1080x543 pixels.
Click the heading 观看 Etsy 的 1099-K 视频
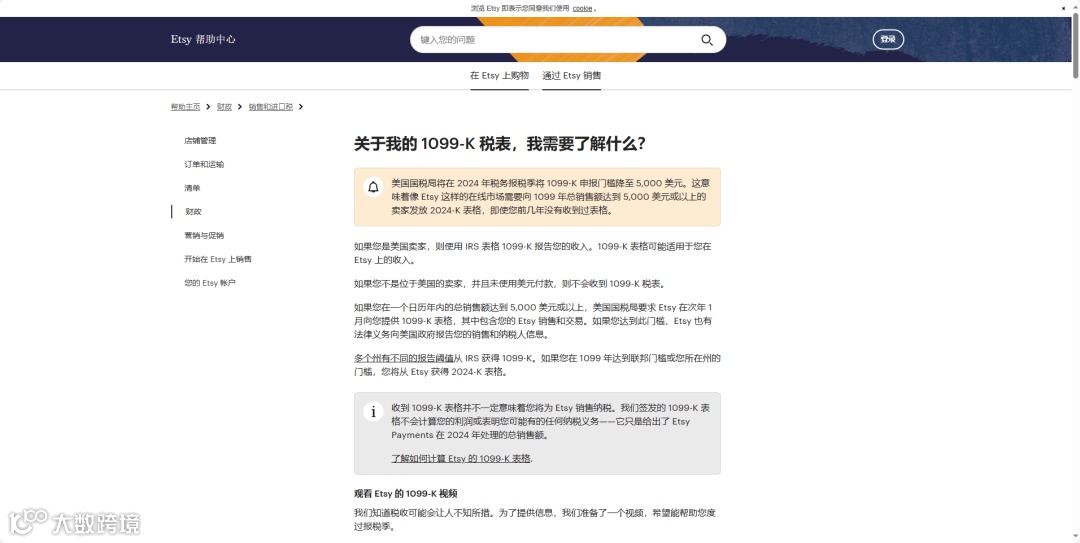tap(406, 493)
